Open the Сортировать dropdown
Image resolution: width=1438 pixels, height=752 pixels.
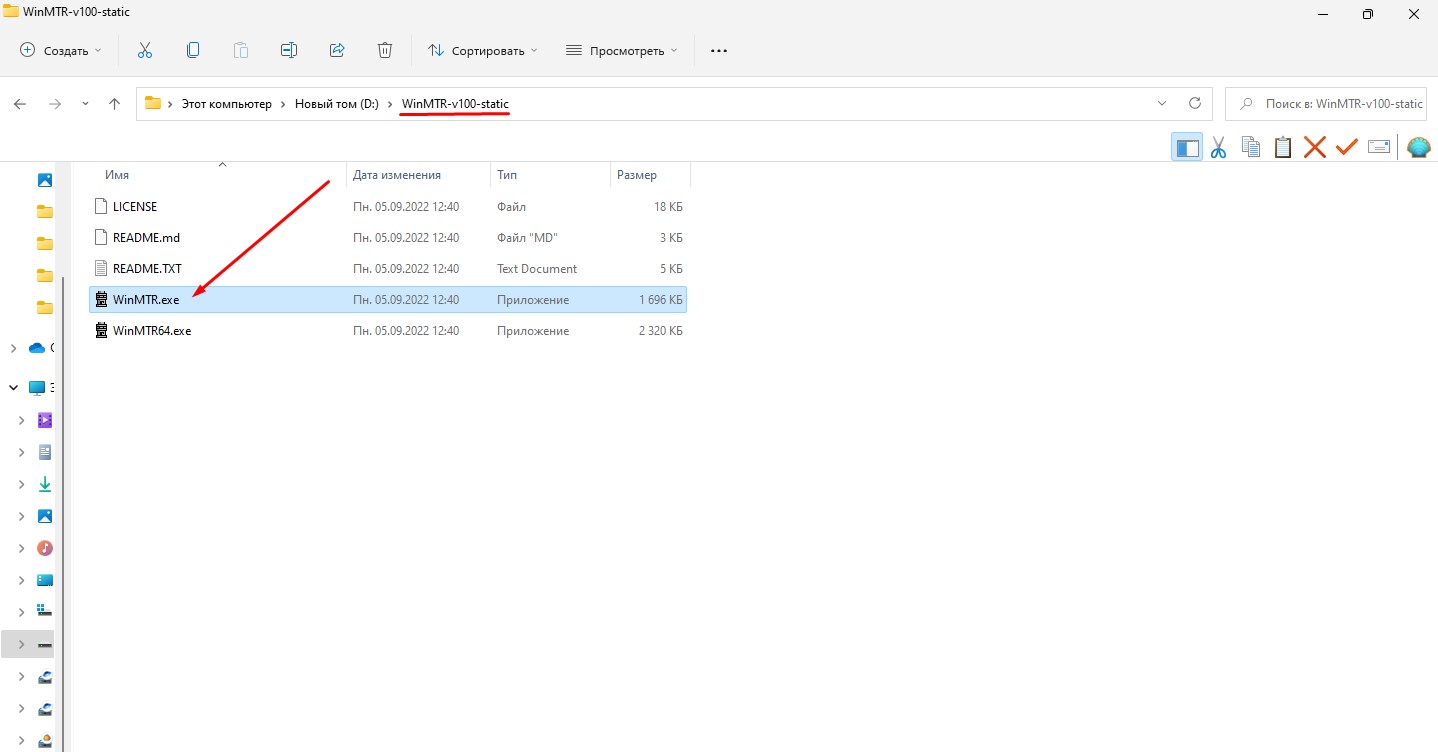click(x=482, y=50)
